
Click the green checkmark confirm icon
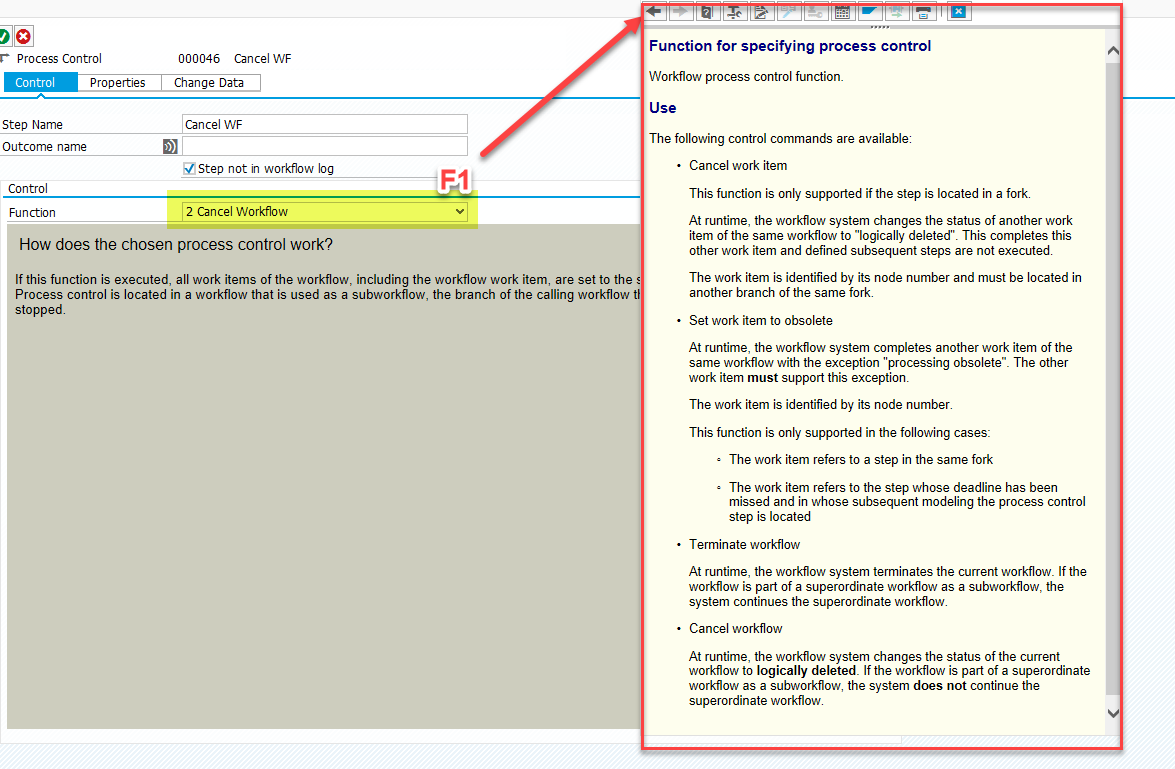[7, 36]
